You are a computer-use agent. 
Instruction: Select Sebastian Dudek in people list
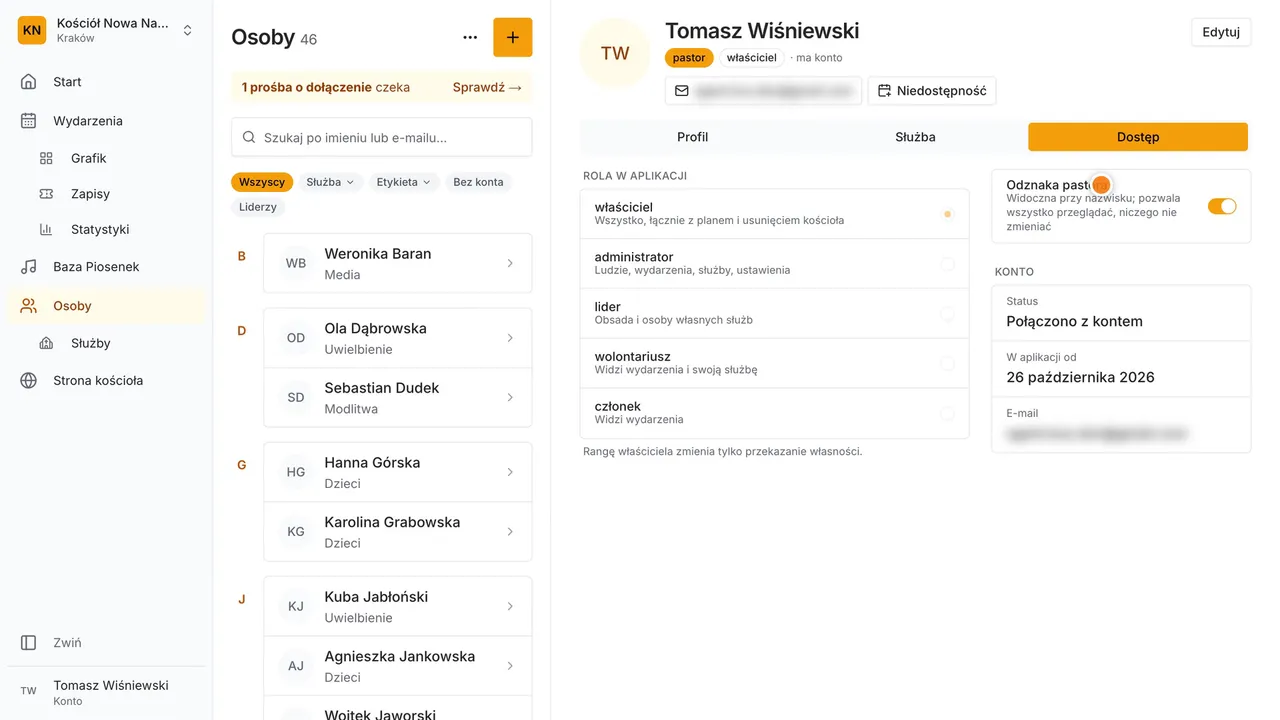(398, 397)
